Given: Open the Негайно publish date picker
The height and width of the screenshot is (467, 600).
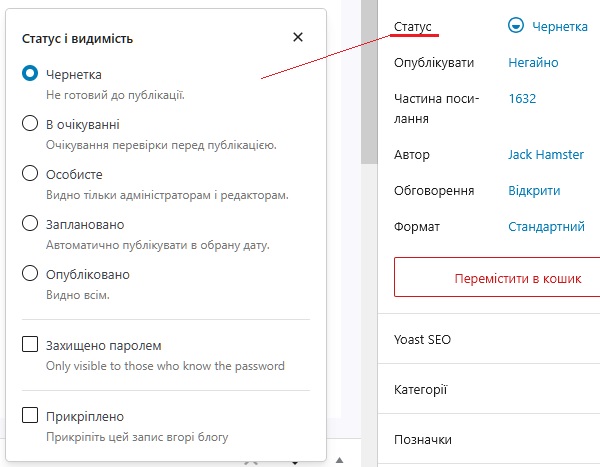Looking at the screenshot, I should [533, 63].
